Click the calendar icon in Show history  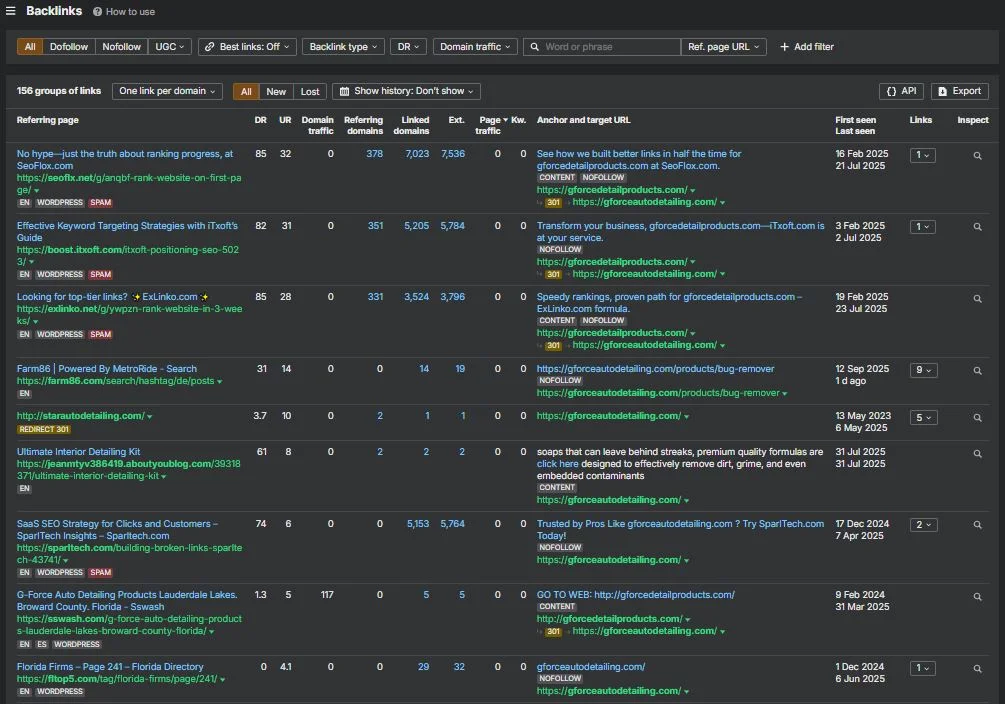(x=344, y=91)
